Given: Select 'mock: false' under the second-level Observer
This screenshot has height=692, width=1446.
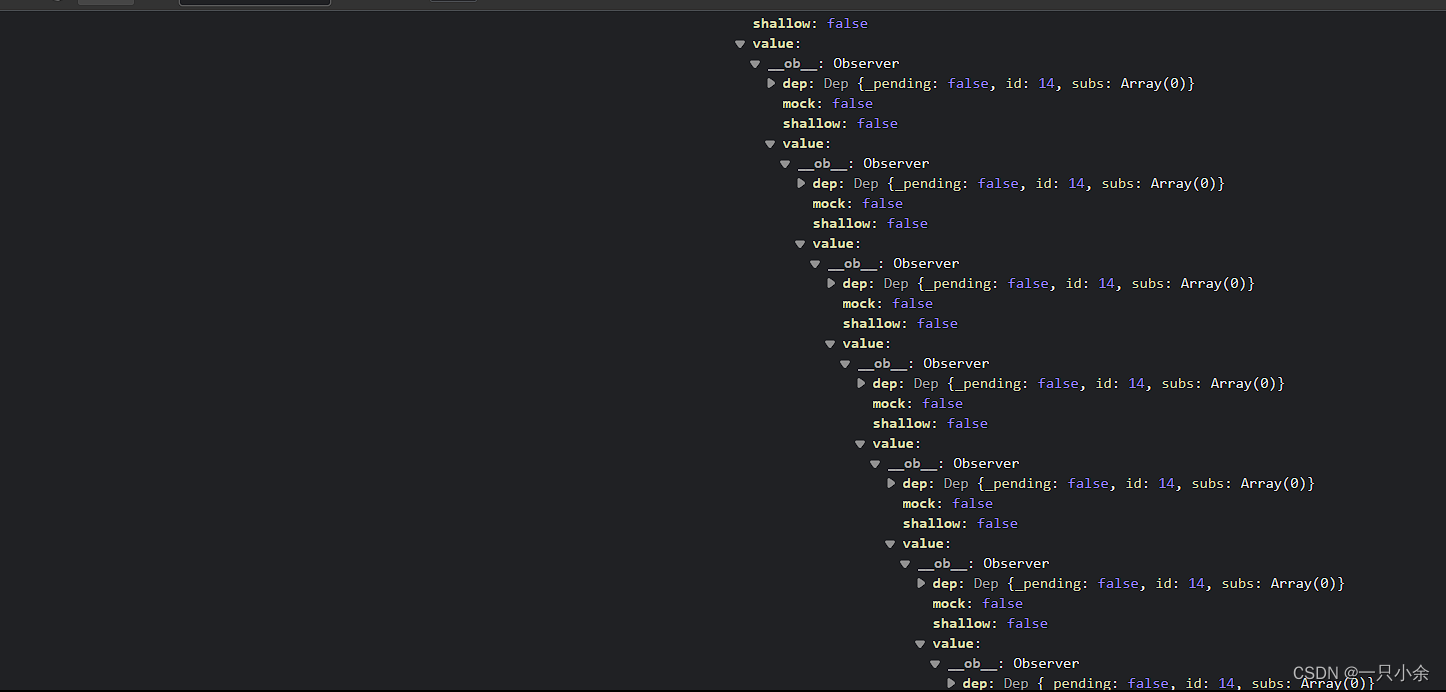Looking at the screenshot, I should [858, 203].
